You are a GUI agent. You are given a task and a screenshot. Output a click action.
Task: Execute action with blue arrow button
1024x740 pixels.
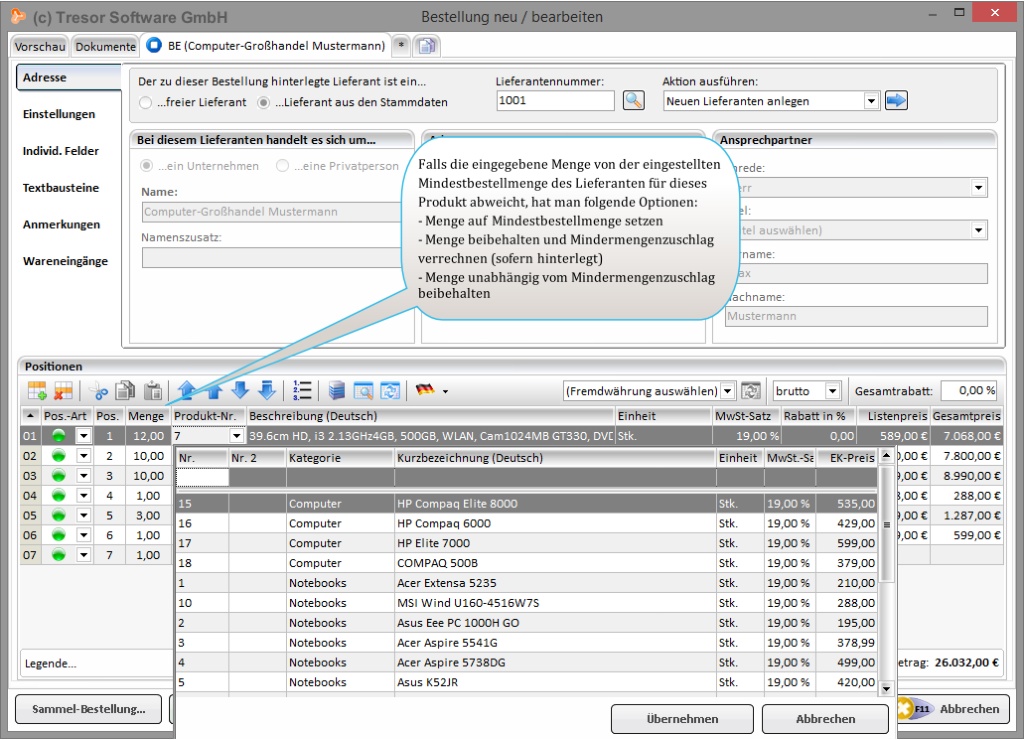point(896,100)
